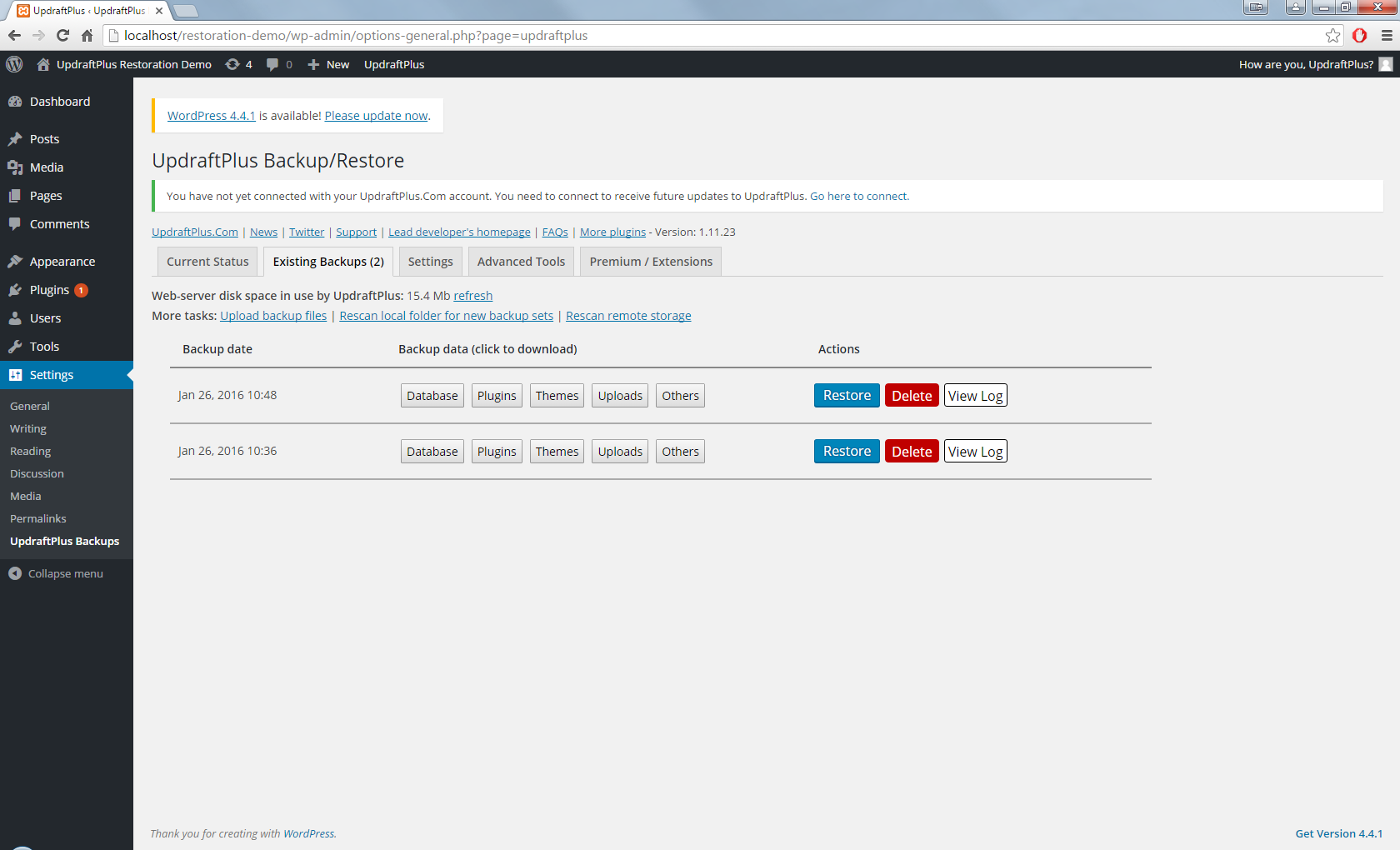Click the updates icon showing 4
1400x850 pixels.
click(x=238, y=64)
